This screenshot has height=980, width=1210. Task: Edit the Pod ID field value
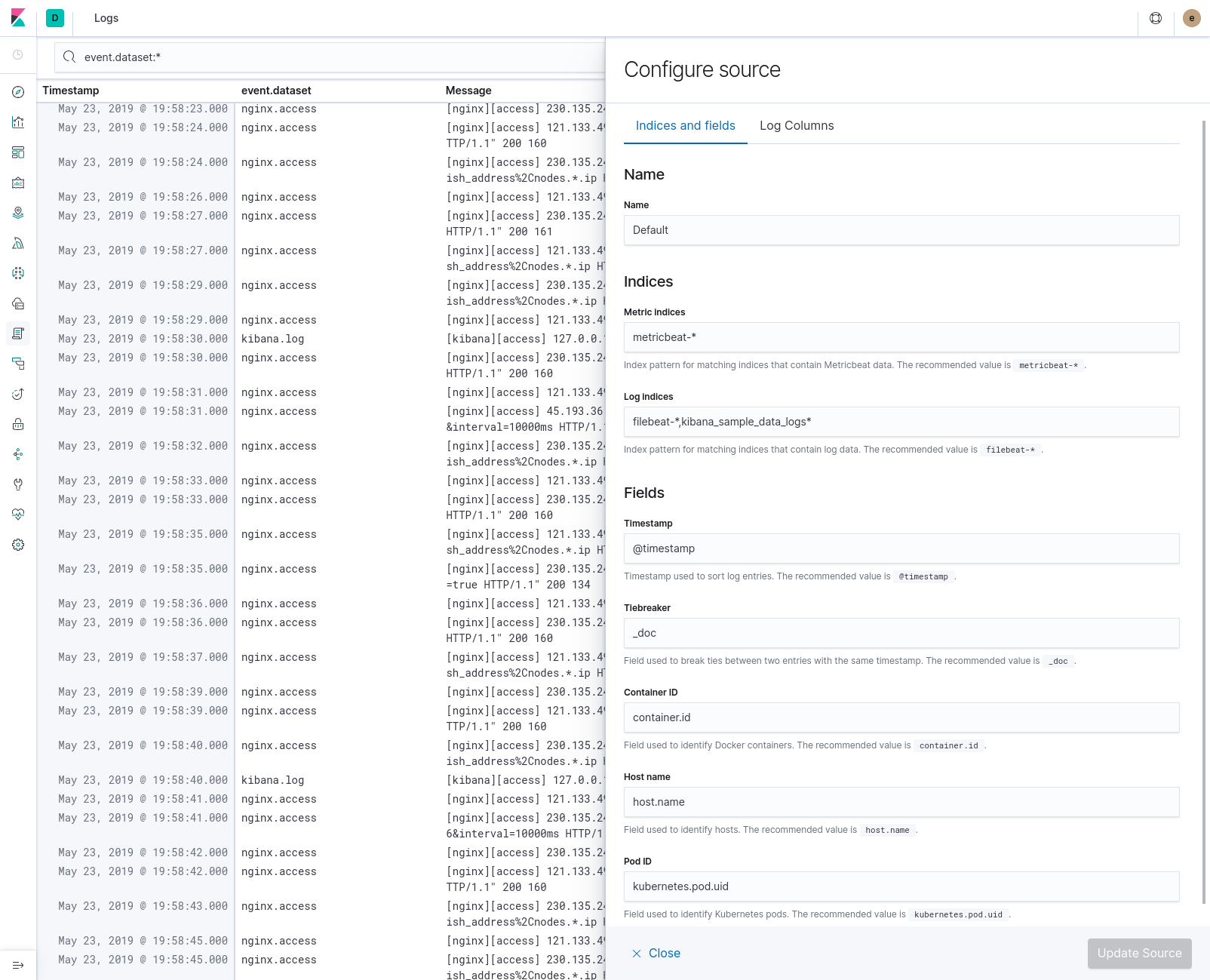[x=901, y=886]
